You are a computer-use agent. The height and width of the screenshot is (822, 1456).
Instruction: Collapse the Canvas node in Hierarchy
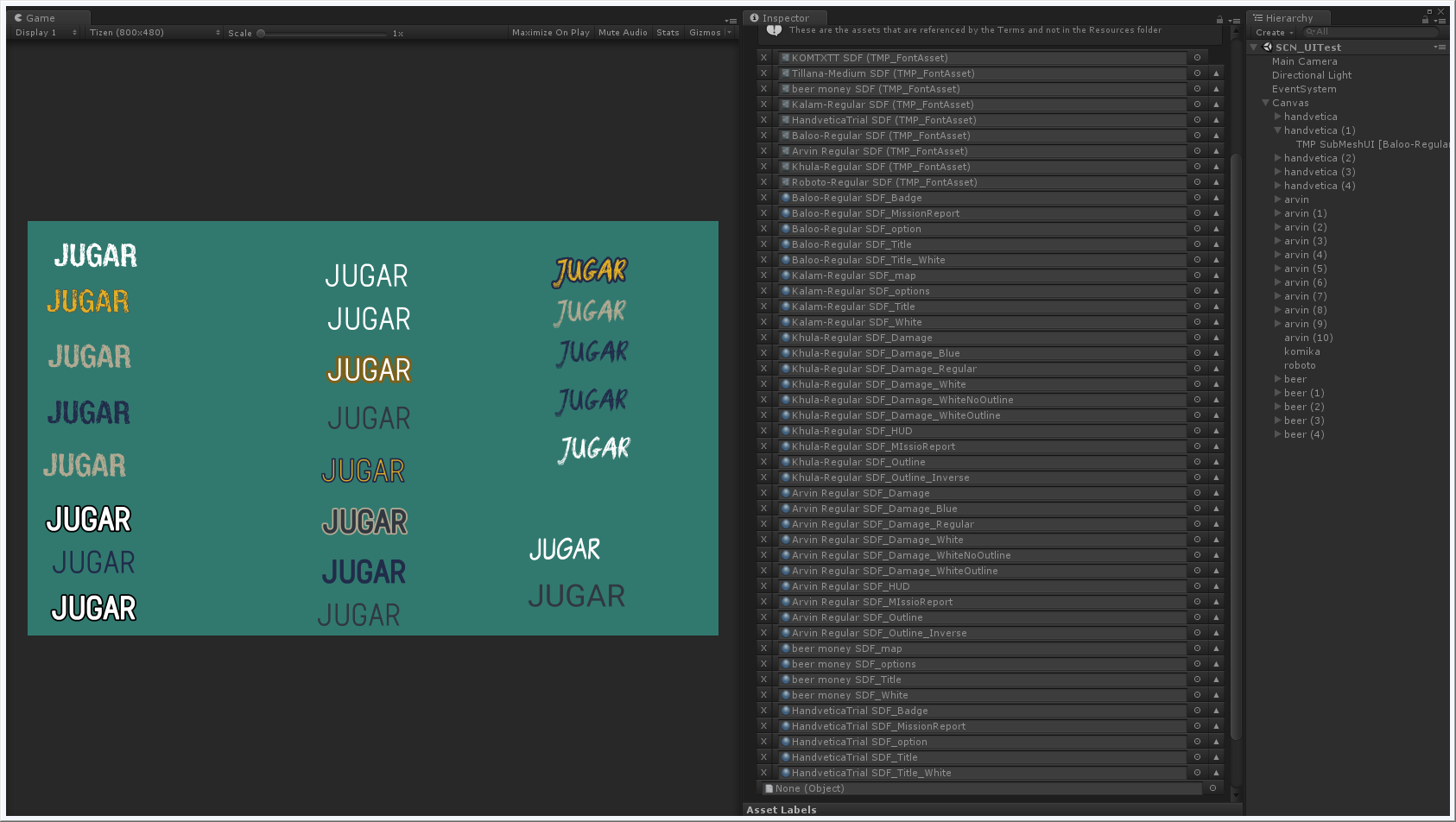click(1266, 103)
